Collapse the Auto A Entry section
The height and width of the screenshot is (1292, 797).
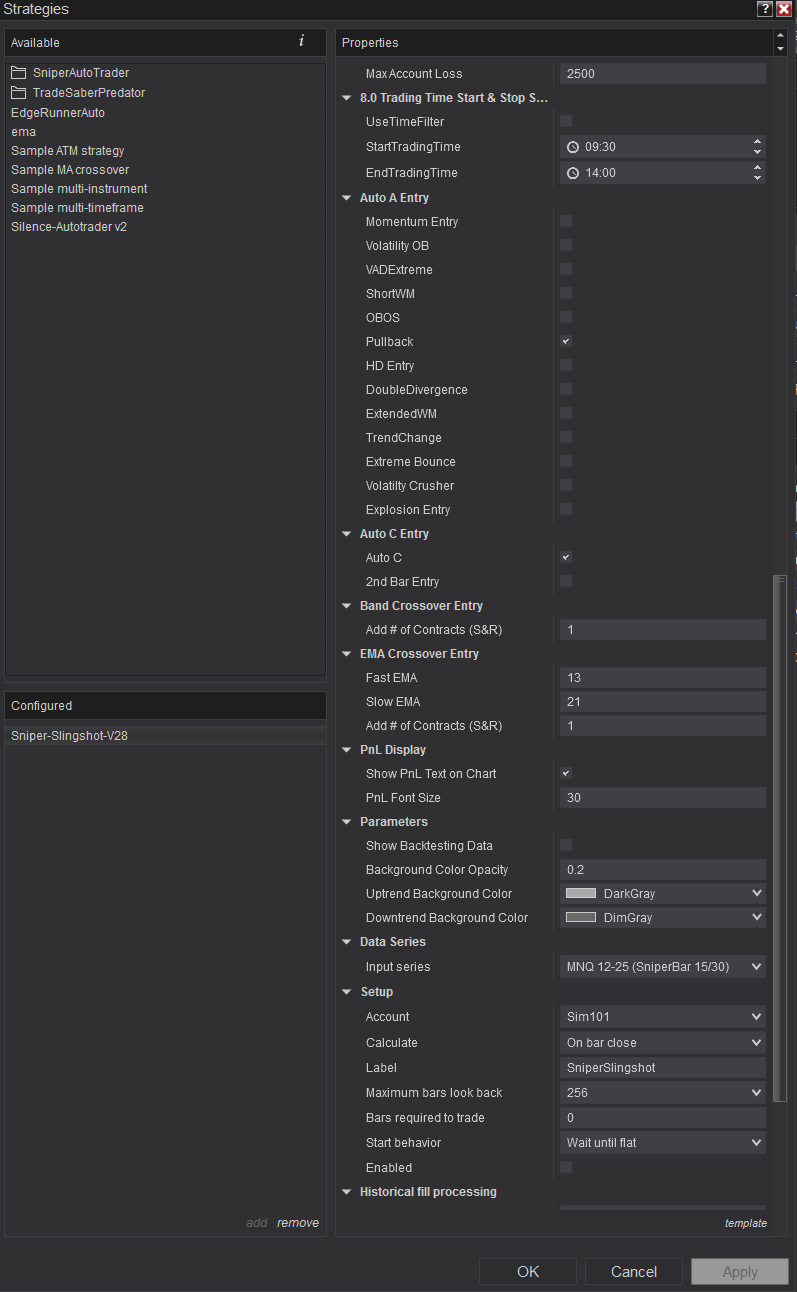pos(347,198)
